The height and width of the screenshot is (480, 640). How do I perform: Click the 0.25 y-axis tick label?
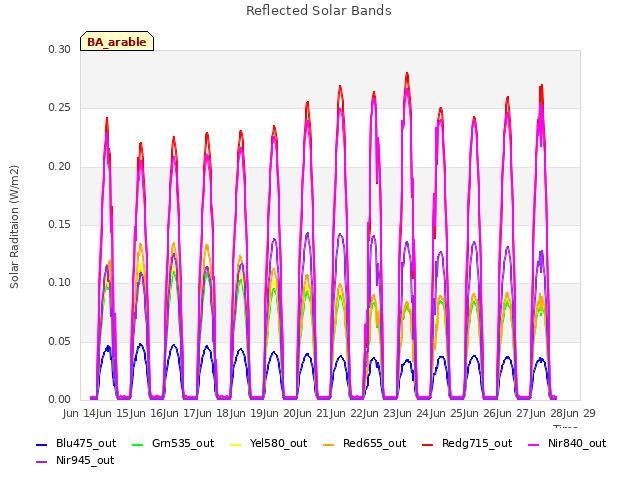60,108
